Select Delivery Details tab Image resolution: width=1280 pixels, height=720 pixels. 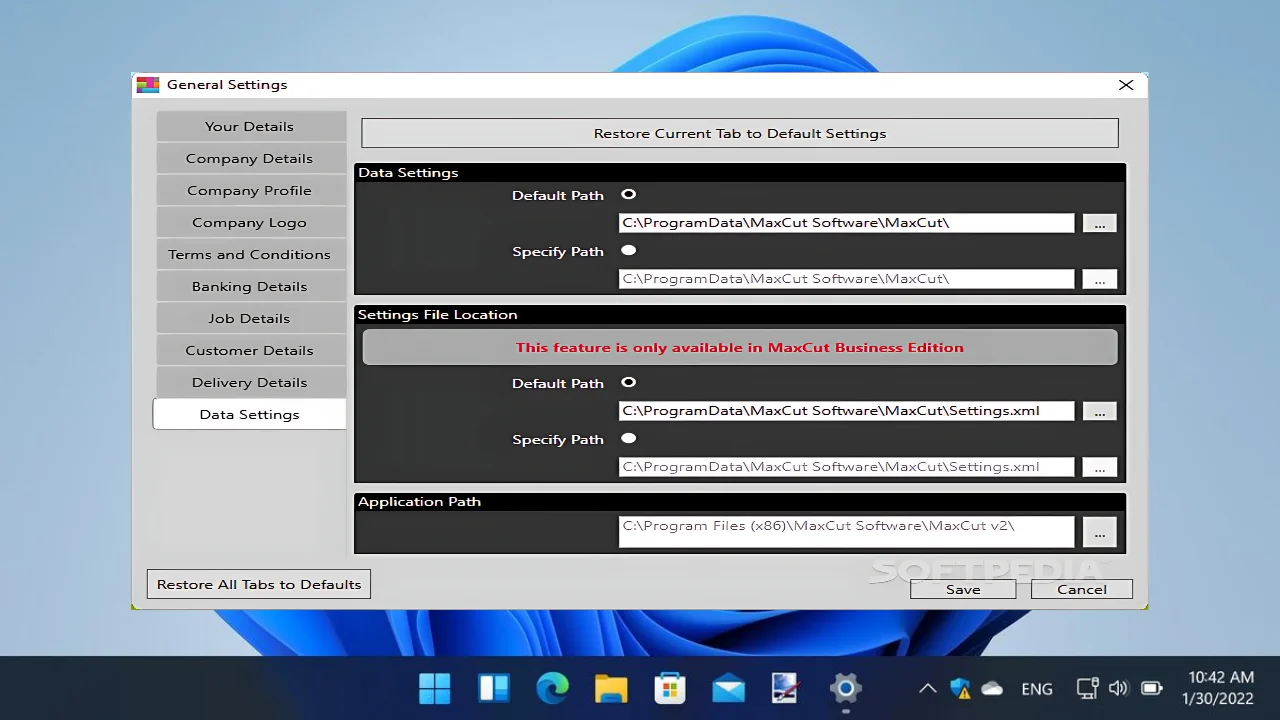click(x=250, y=382)
